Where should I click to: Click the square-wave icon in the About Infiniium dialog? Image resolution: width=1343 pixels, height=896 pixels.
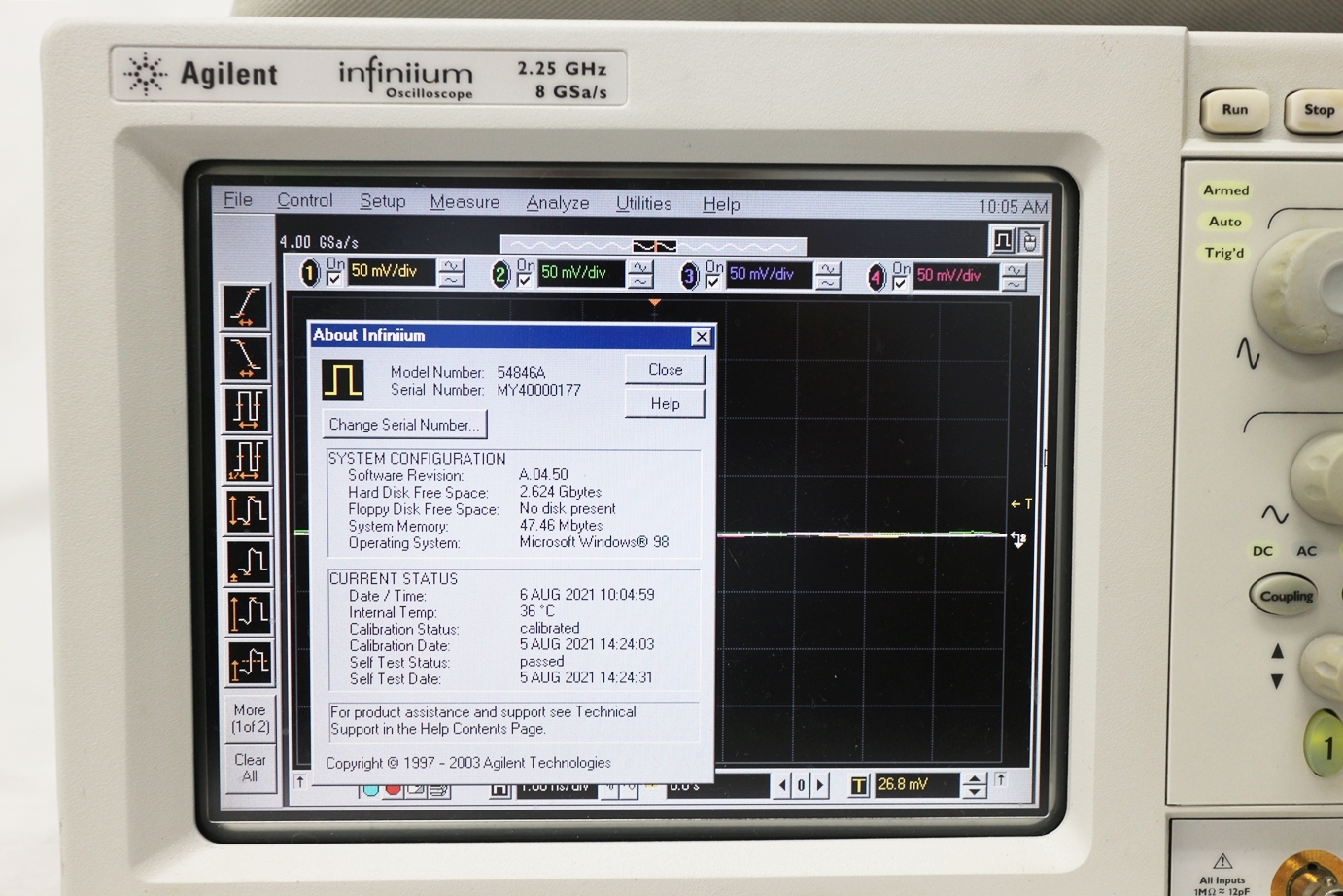343,379
